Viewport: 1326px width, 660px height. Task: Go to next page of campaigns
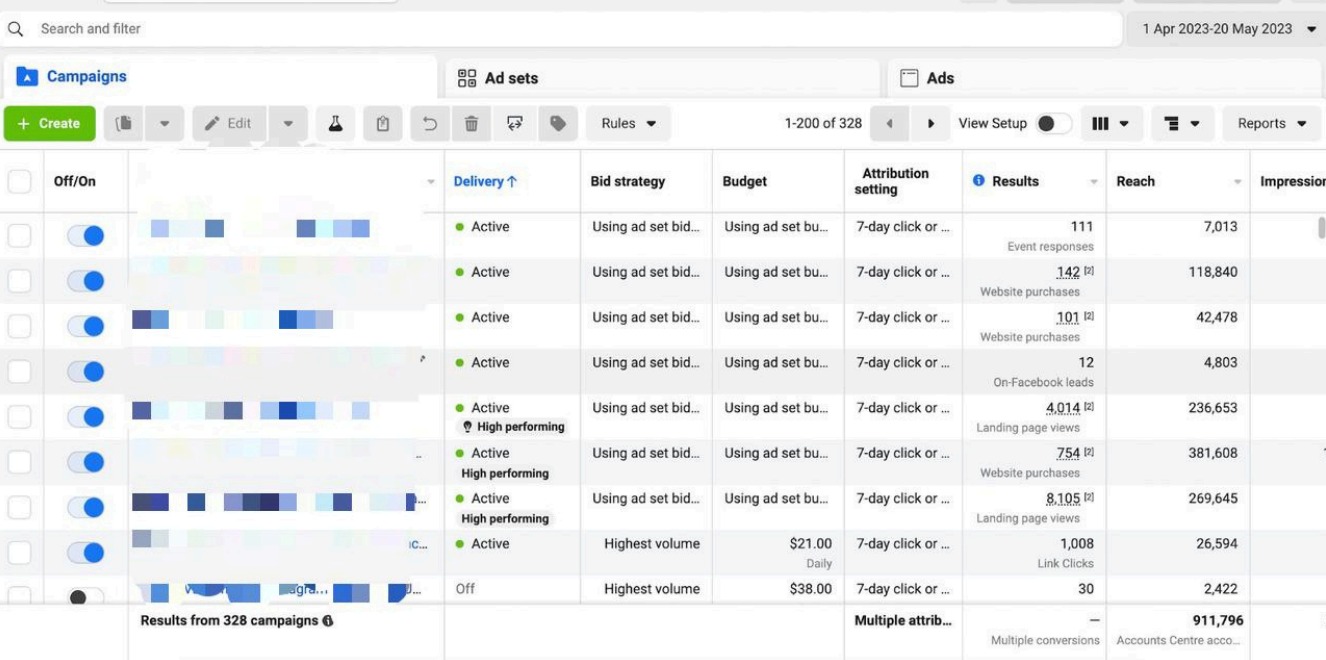point(931,124)
